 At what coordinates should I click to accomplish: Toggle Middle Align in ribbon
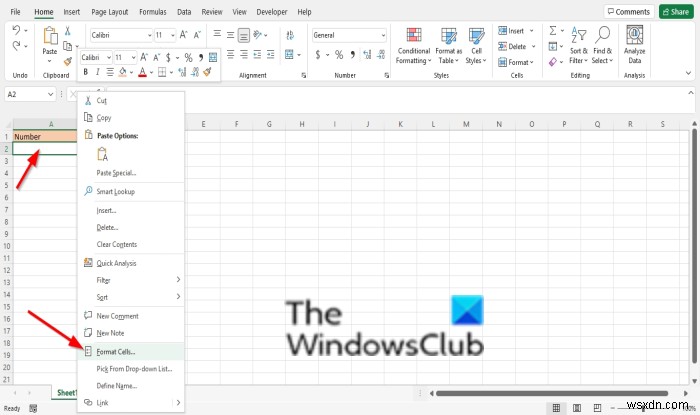coord(230,35)
